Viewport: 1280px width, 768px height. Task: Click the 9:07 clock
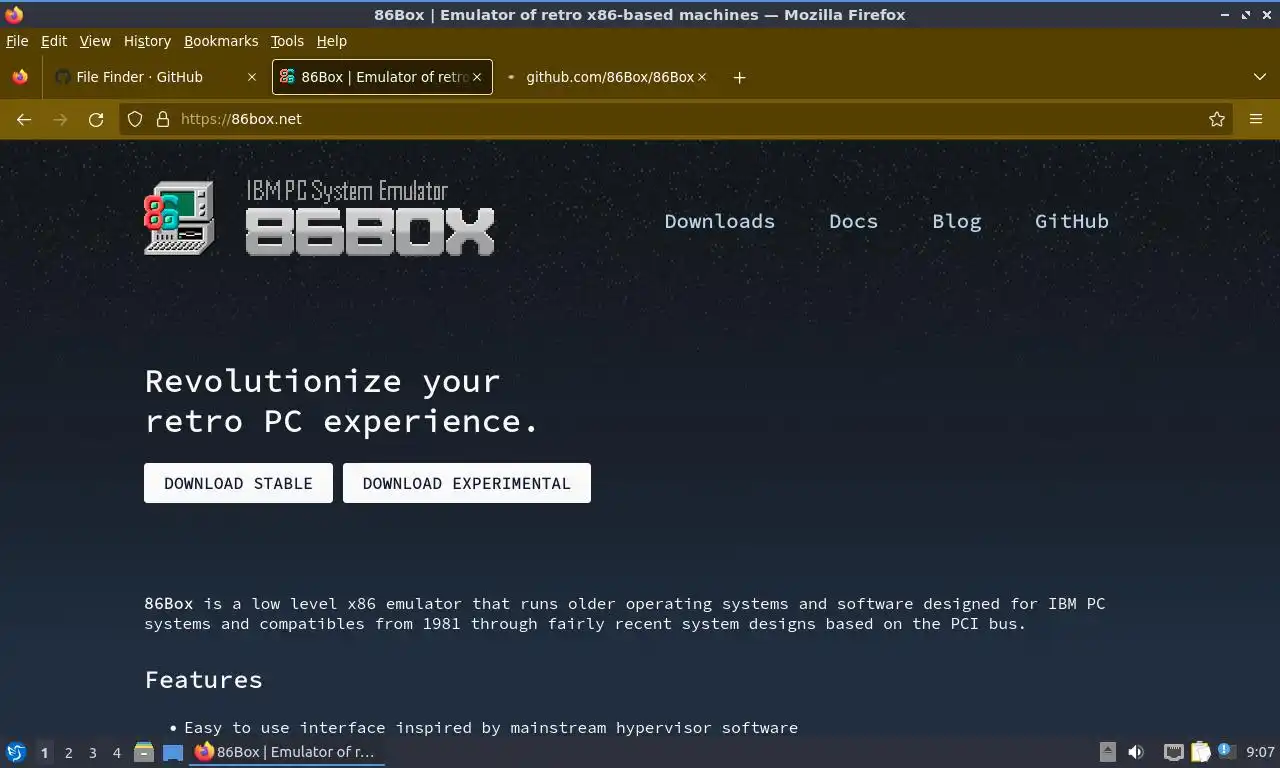(1260, 752)
